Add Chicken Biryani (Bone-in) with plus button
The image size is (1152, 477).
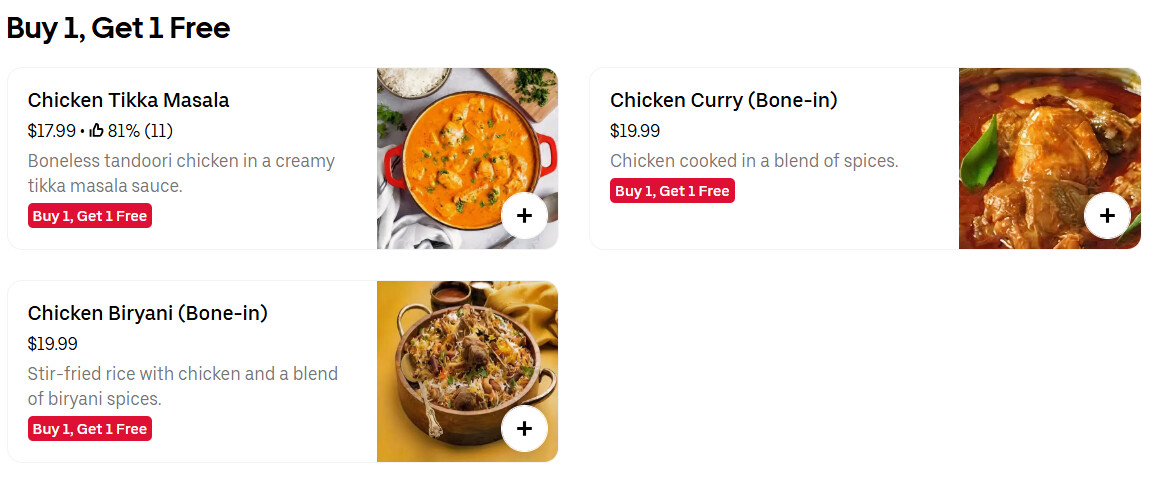tap(524, 429)
